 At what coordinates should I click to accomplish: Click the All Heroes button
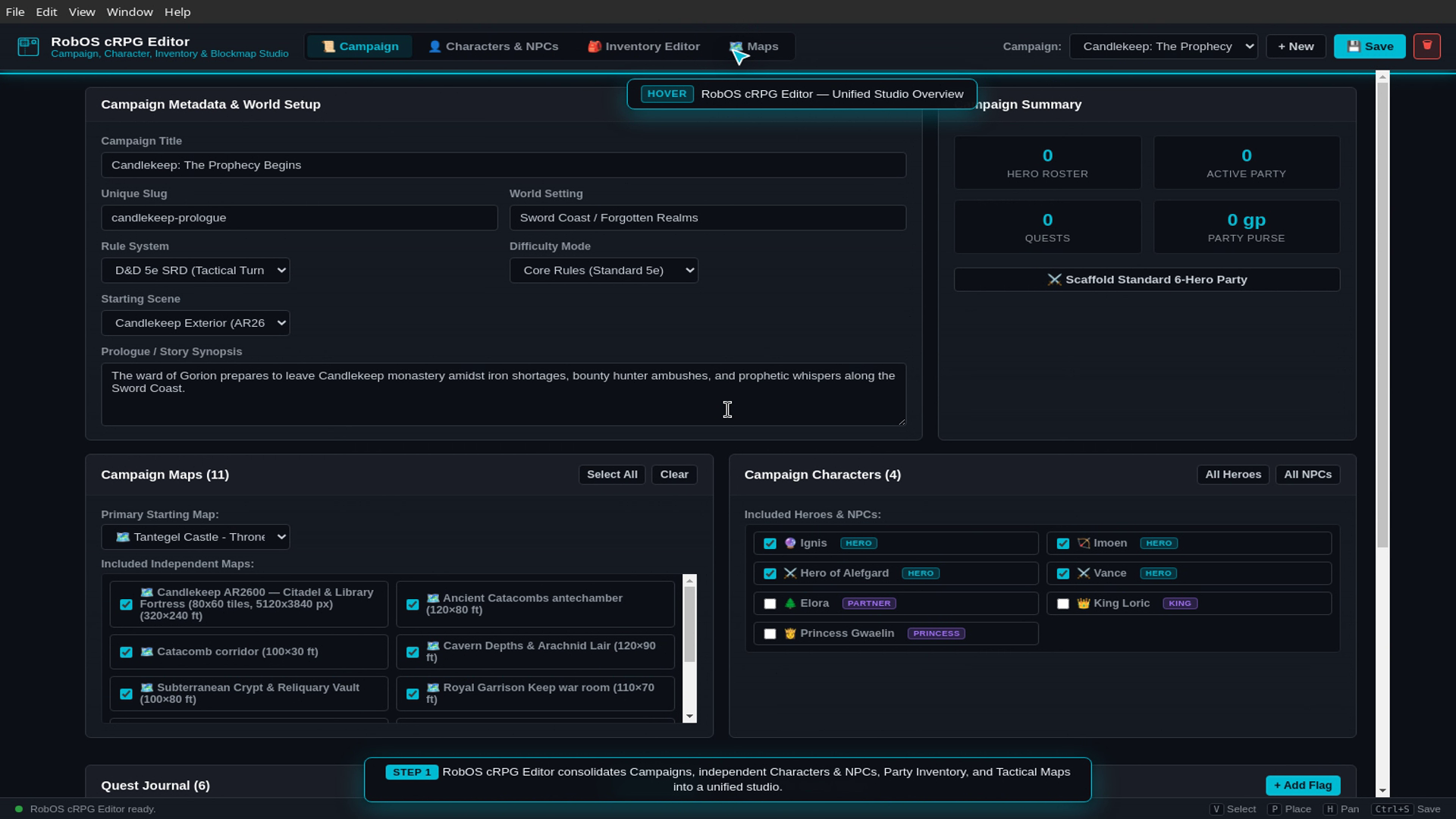(1233, 475)
